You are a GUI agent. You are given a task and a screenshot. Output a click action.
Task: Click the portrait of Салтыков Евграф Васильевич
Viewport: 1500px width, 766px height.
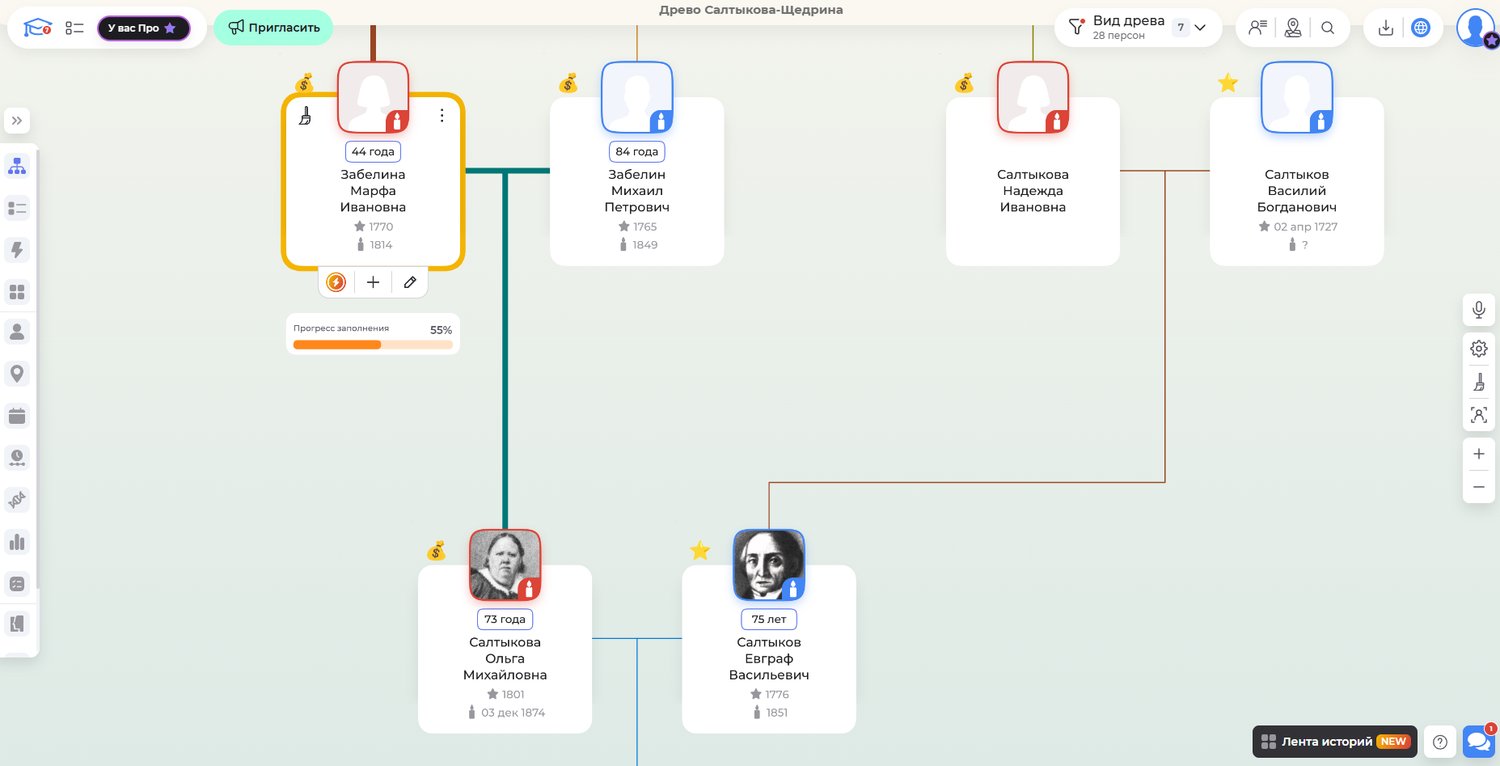[768, 565]
